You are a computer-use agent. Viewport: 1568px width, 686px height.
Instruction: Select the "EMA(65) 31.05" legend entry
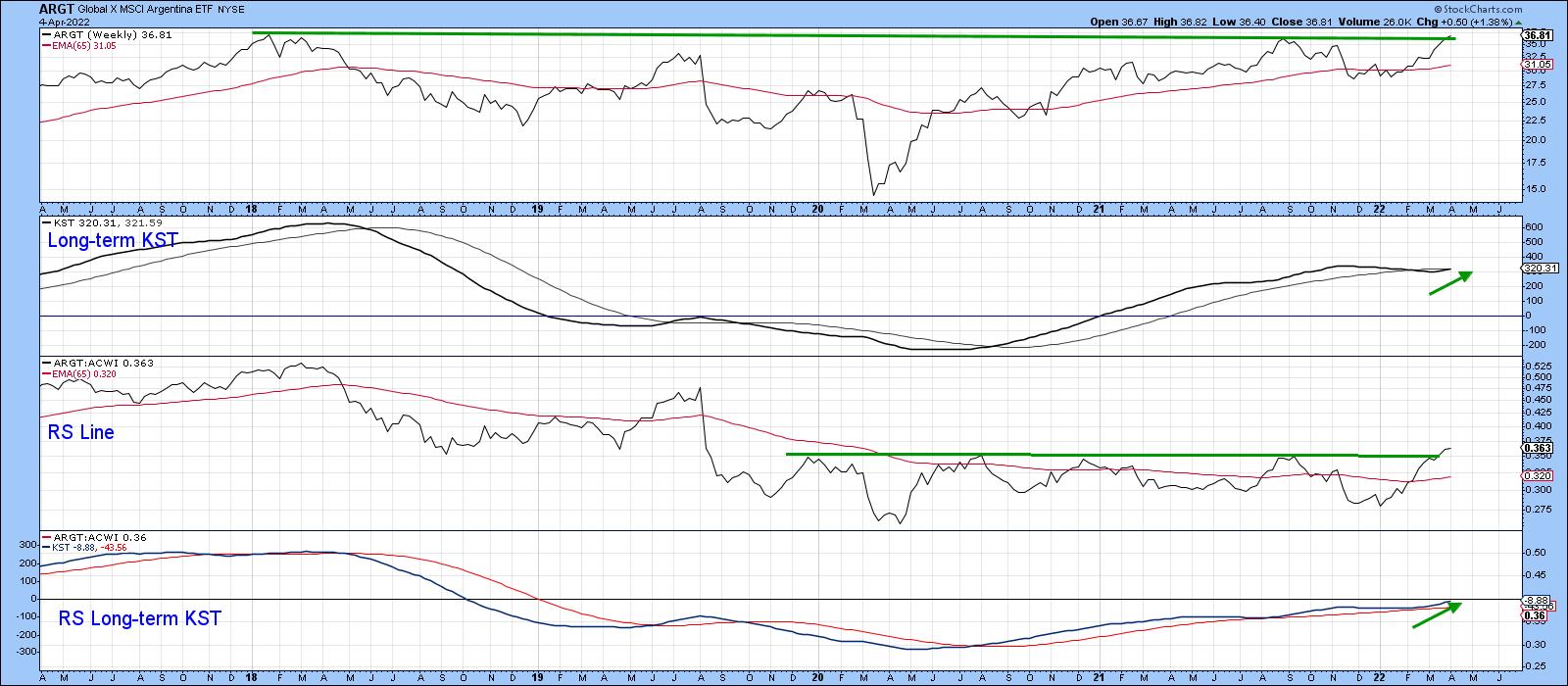(x=80, y=47)
